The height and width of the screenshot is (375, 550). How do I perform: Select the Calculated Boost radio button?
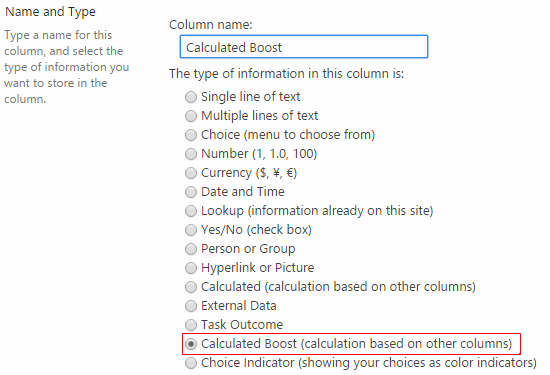(x=191, y=344)
